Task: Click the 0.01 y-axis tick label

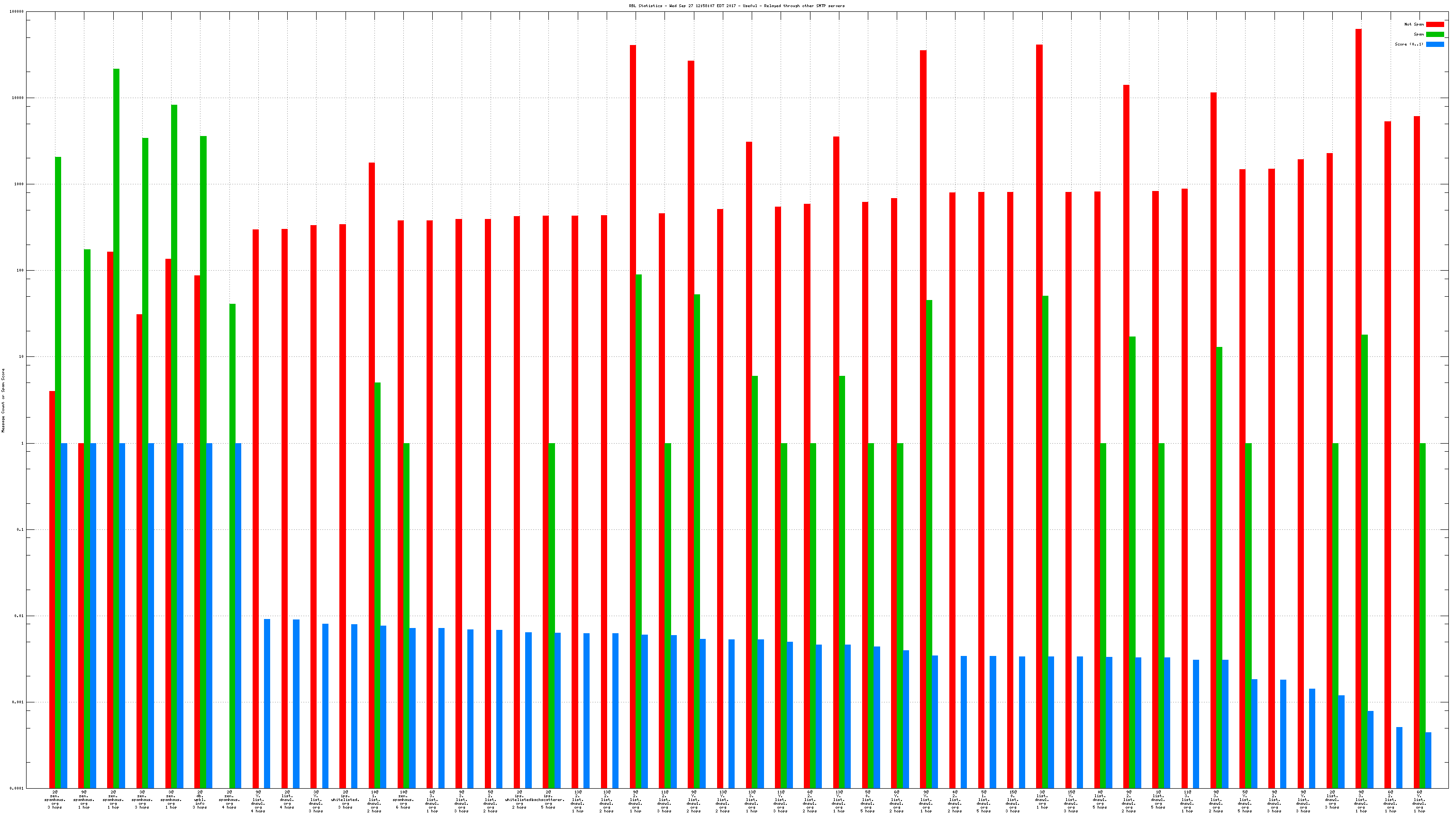Action: pos(18,616)
